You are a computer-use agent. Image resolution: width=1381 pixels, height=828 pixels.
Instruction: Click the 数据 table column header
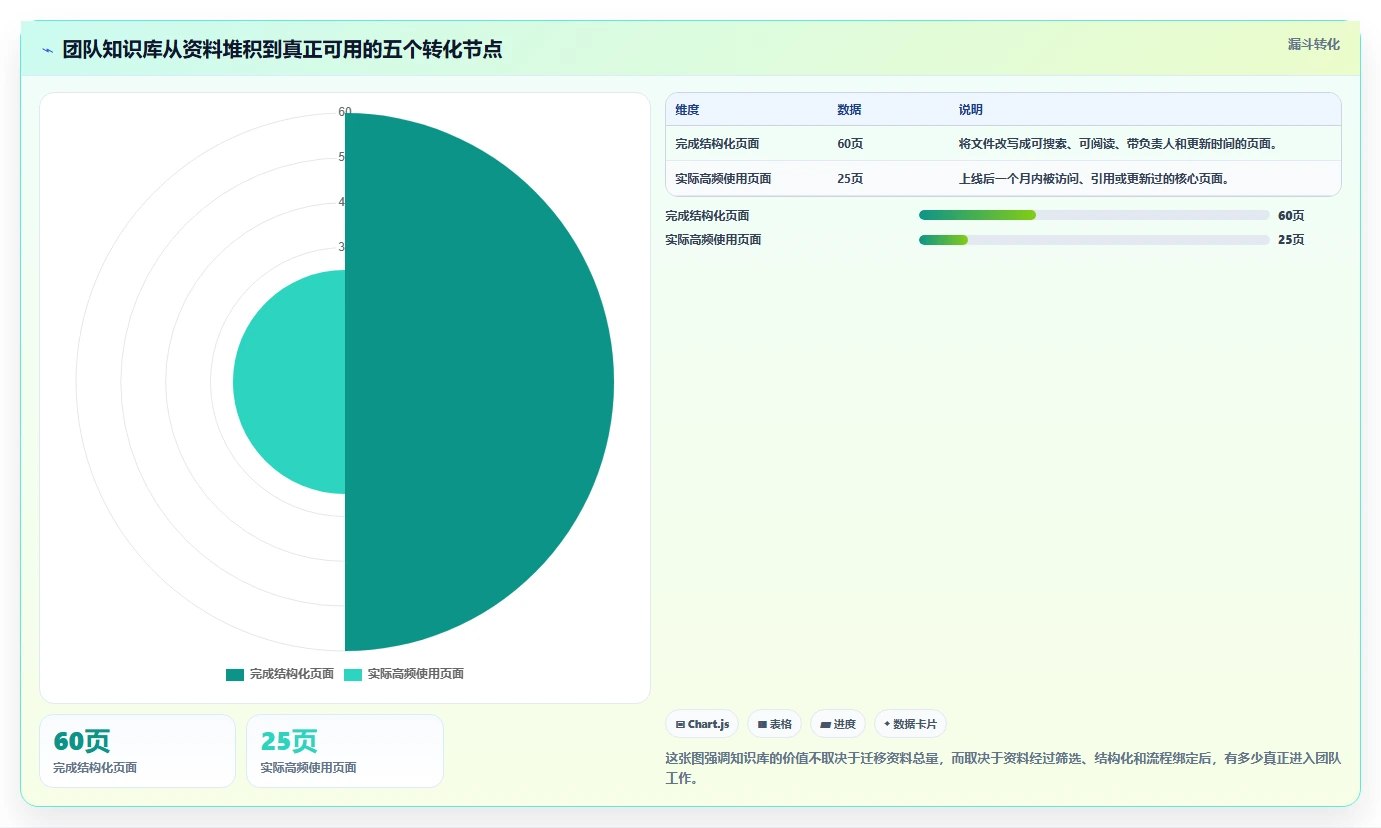coord(849,110)
